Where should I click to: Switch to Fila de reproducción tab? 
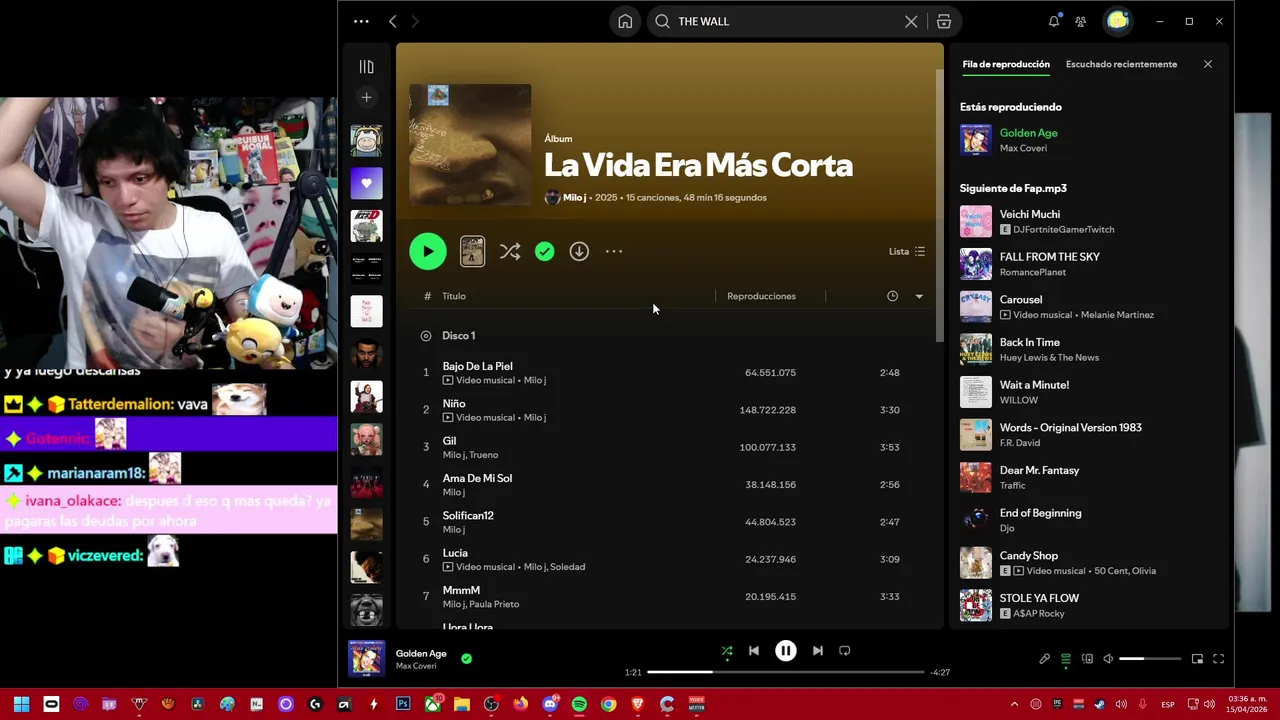click(1006, 64)
